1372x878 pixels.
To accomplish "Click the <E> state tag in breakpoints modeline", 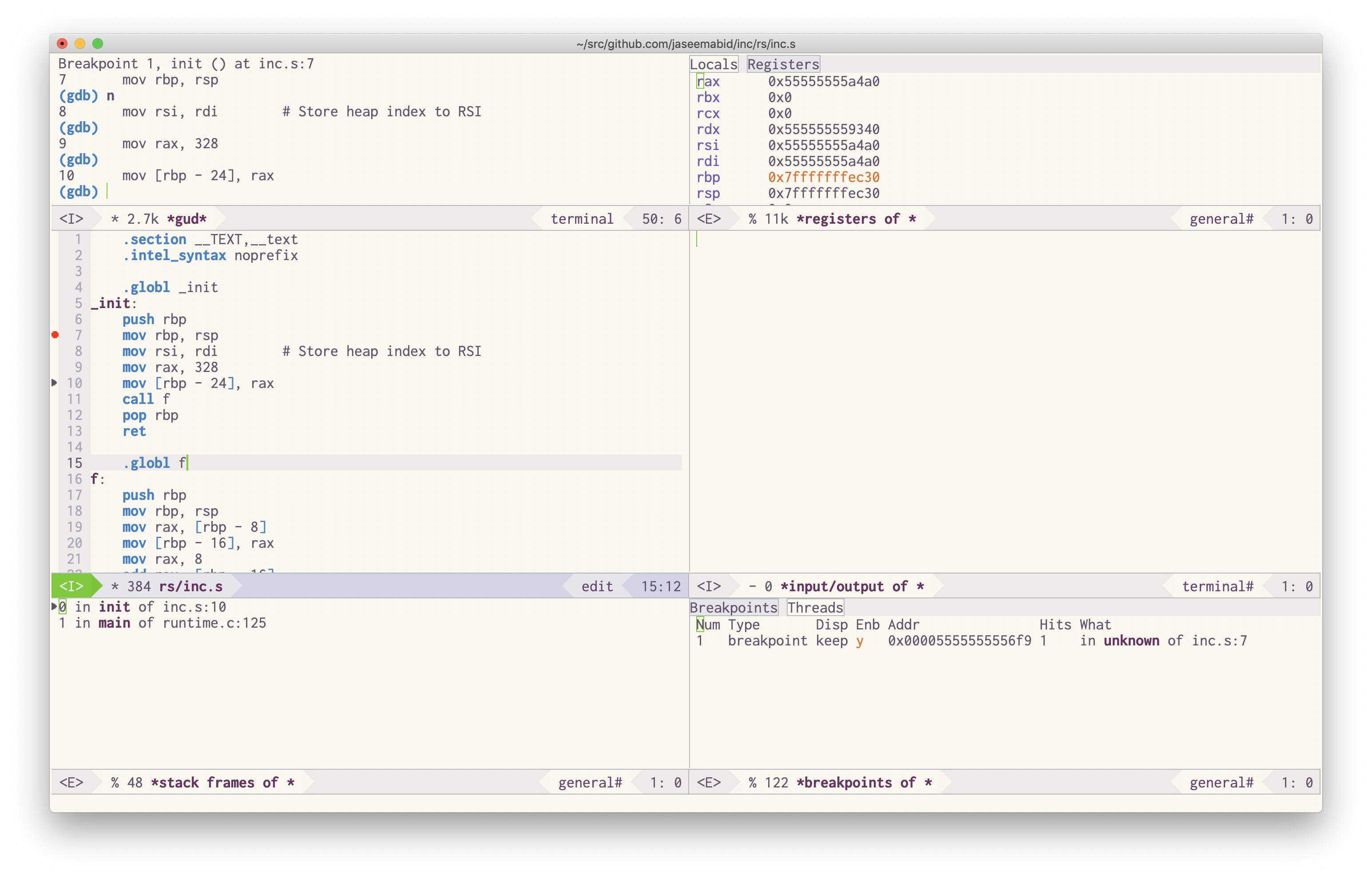I will [x=709, y=782].
